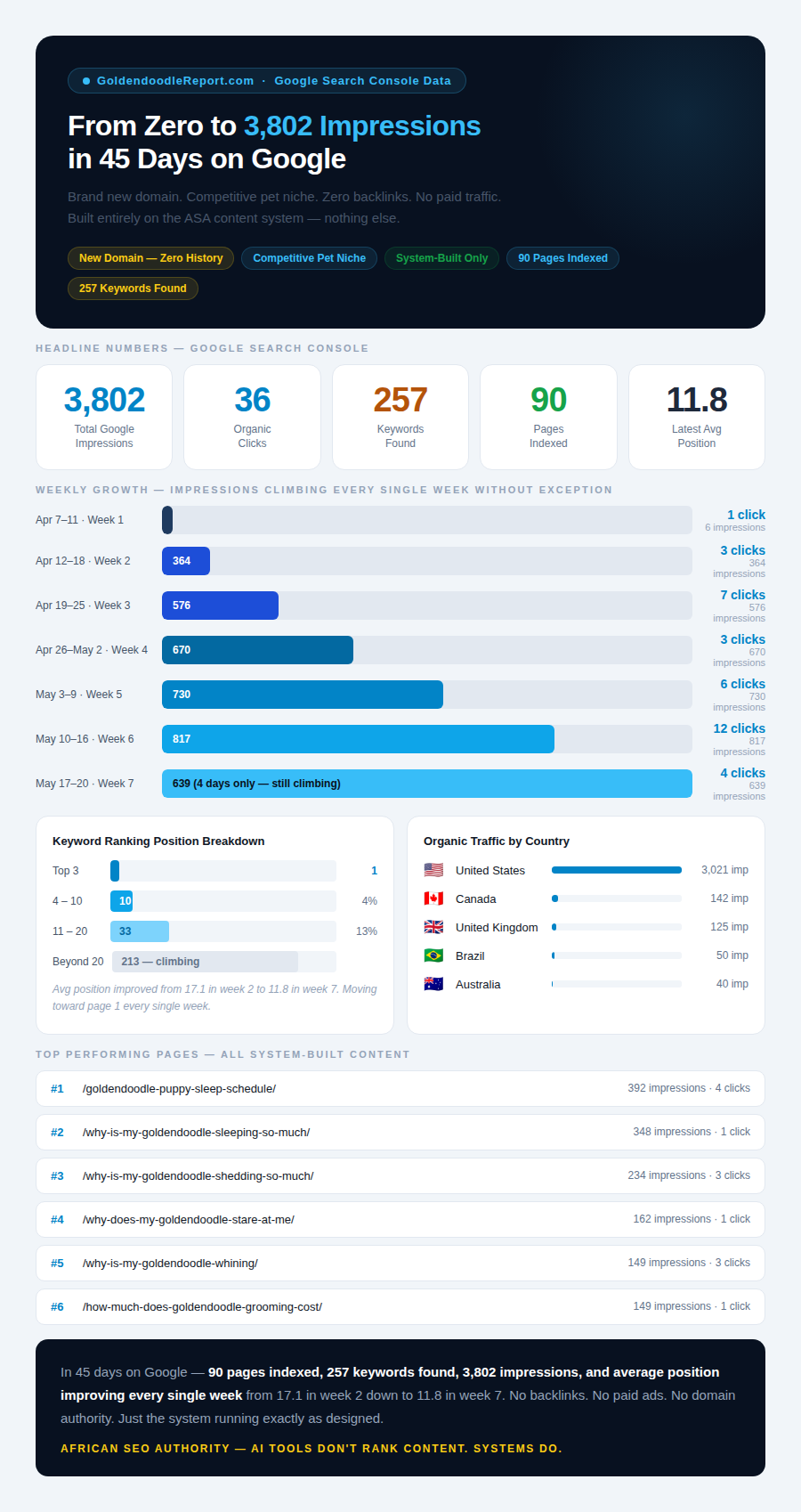Open the 3,802 Total Google Impressions card
Screen dimensions: 801x1512
[x=104, y=417]
